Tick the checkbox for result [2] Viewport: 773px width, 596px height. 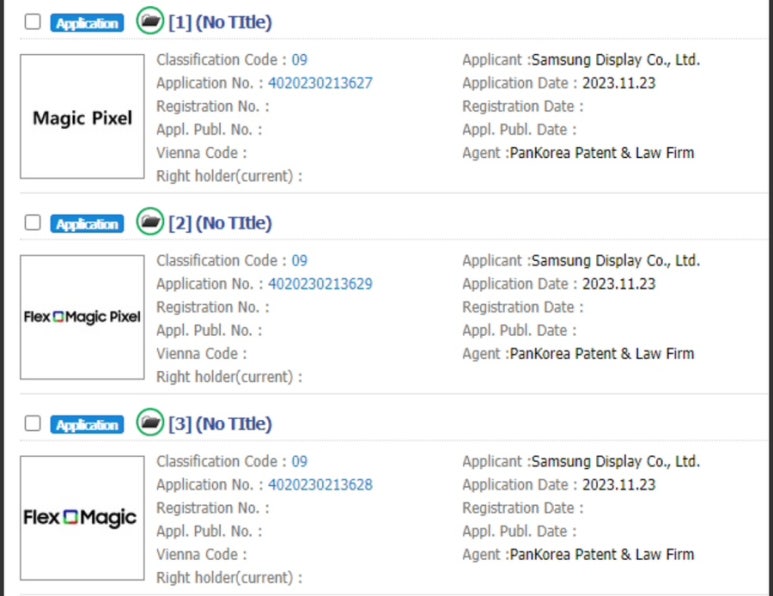tap(33, 222)
